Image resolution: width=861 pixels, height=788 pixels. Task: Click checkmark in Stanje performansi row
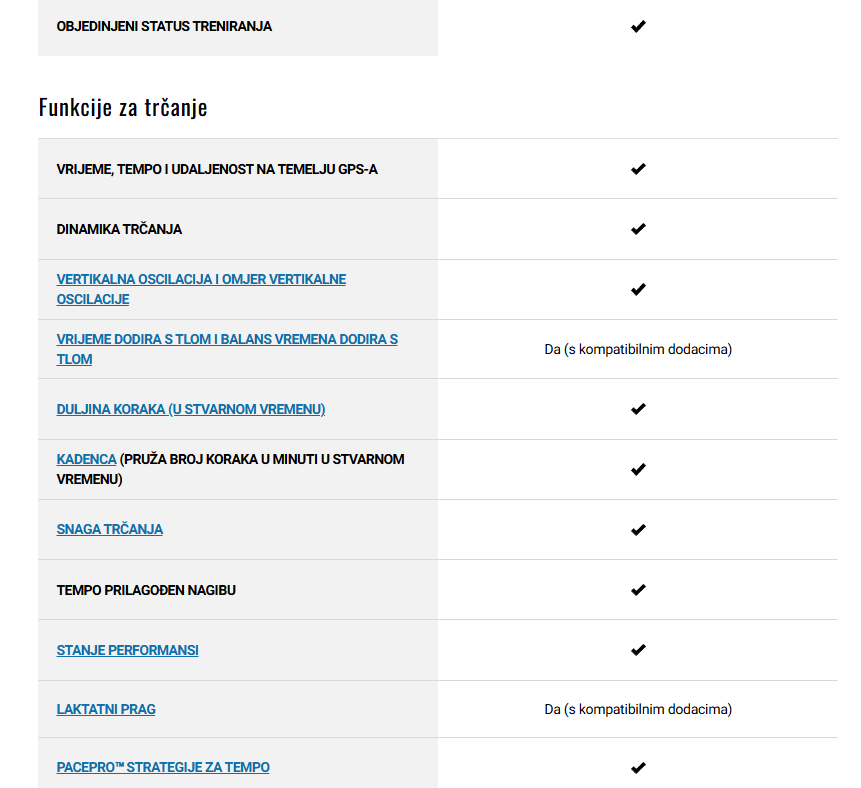638,650
